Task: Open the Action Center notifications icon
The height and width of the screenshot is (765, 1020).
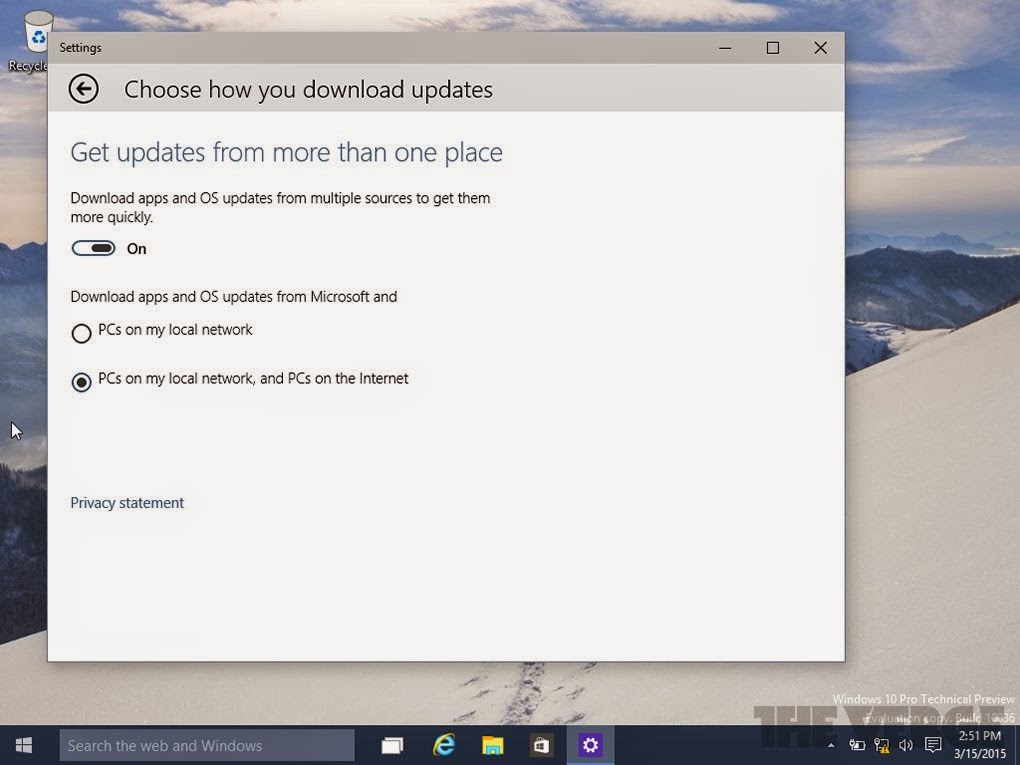Action: (x=932, y=745)
